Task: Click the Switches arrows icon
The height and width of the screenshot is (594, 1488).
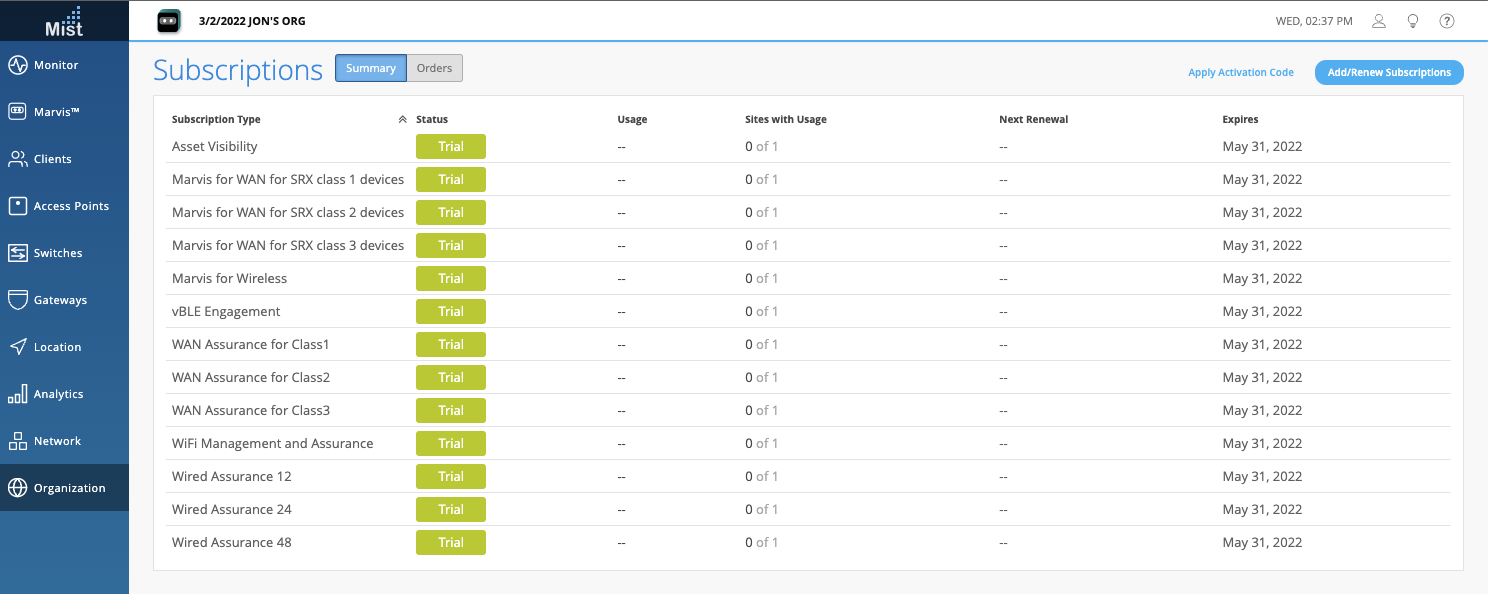Action: (x=17, y=253)
